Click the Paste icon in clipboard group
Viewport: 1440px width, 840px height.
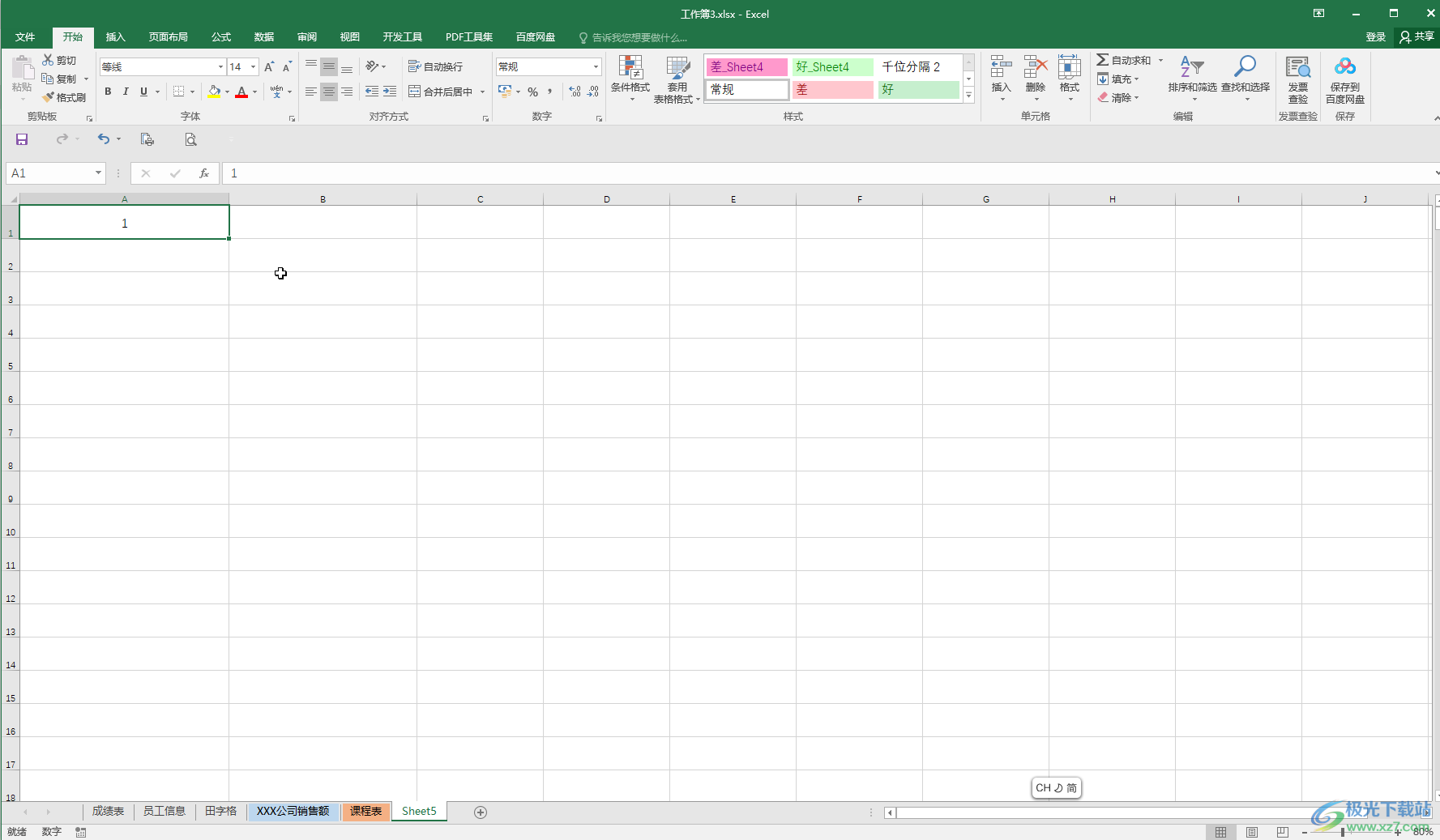[22, 68]
